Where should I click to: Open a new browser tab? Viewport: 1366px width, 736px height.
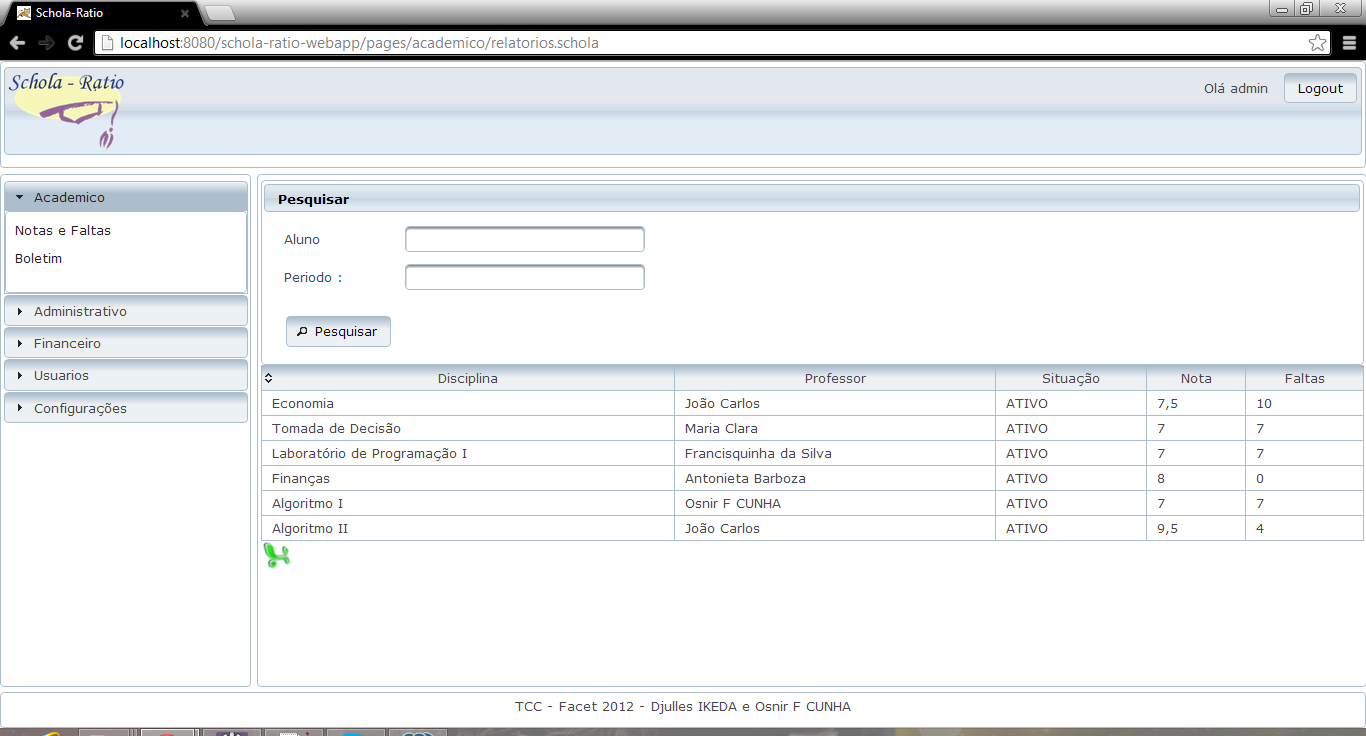(x=219, y=13)
